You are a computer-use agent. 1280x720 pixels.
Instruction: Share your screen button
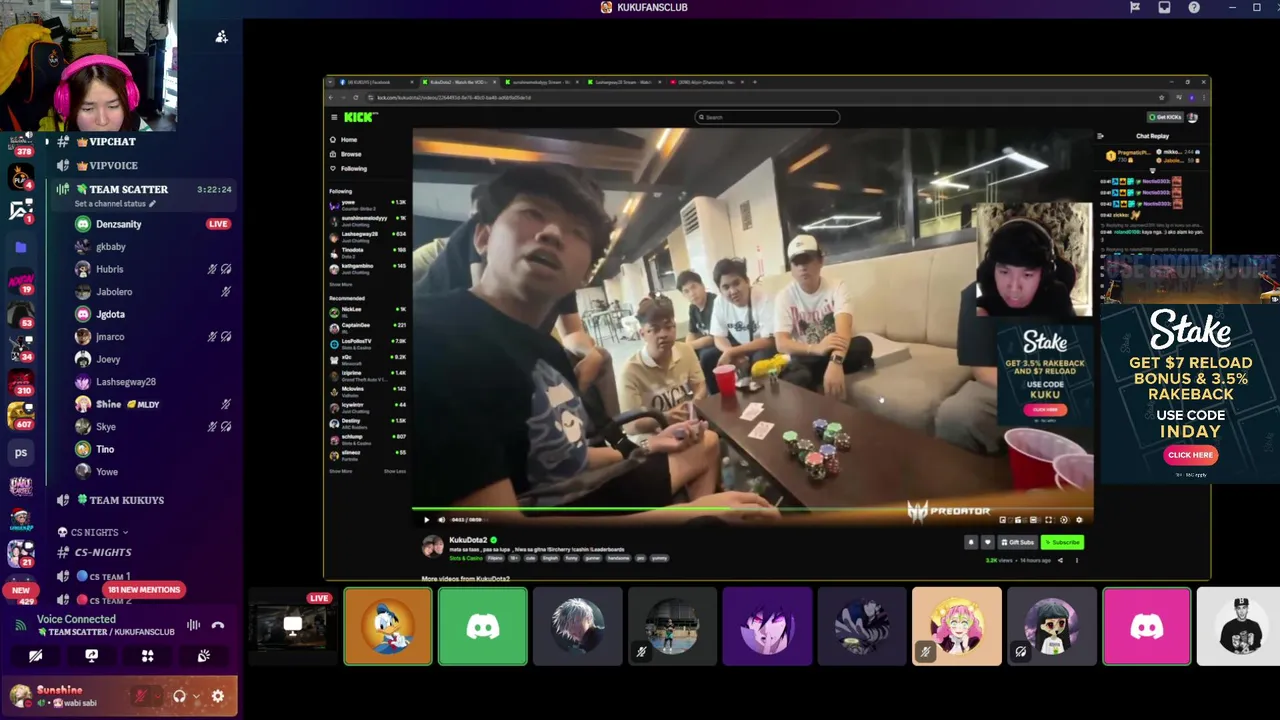(91, 656)
